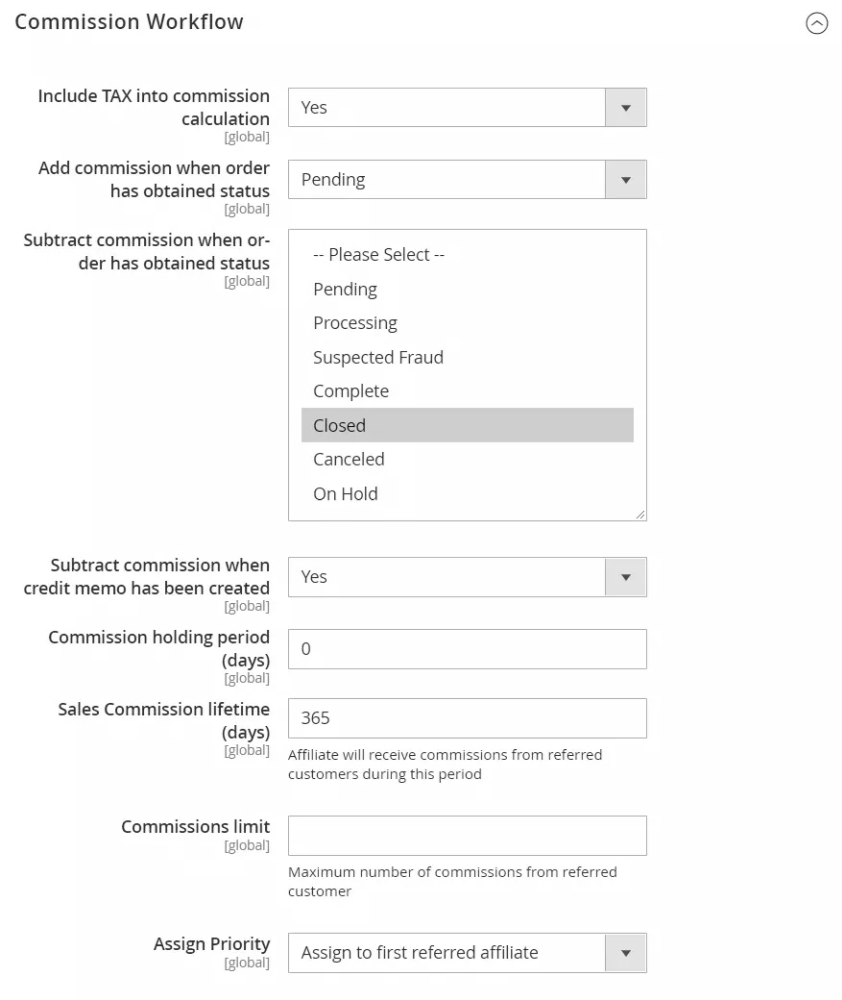Select On Hold in the status list

(x=345, y=493)
